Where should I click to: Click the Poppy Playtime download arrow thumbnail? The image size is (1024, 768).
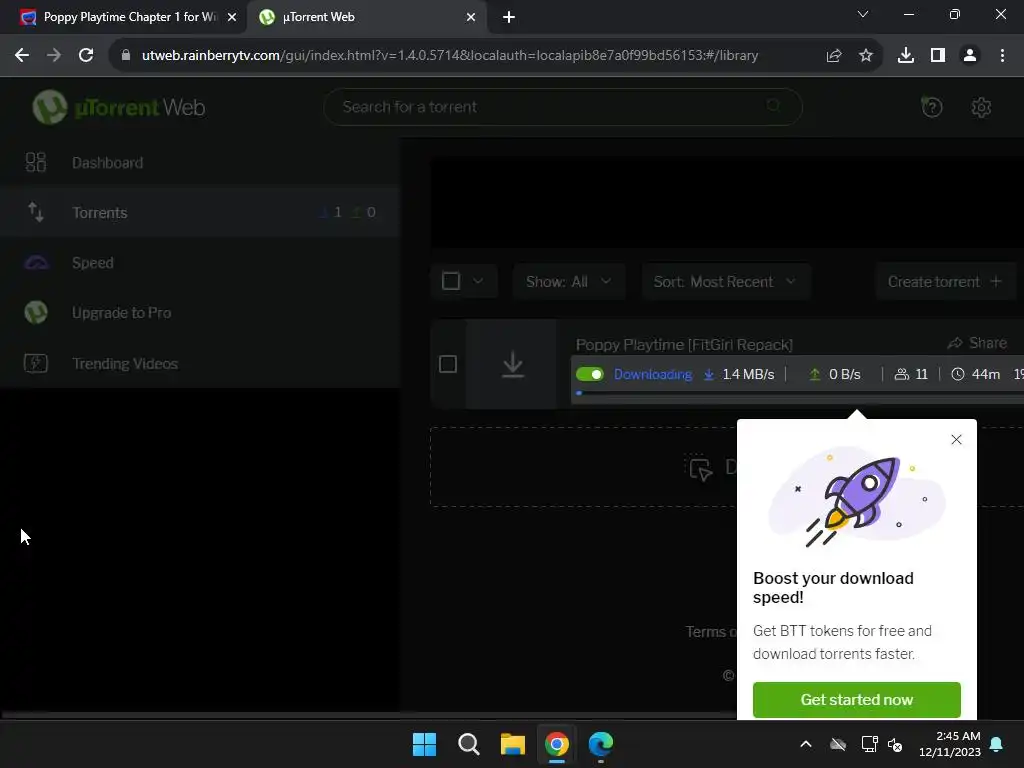point(513,364)
